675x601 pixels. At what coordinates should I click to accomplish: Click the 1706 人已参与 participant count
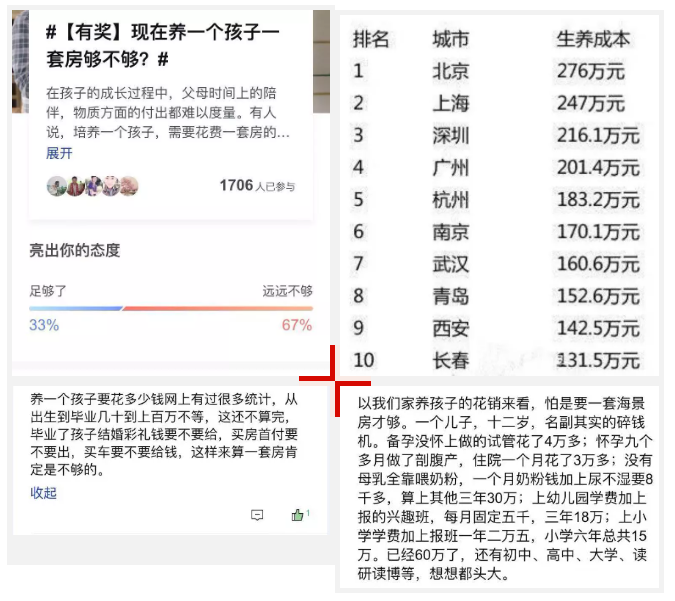(257, 186)
